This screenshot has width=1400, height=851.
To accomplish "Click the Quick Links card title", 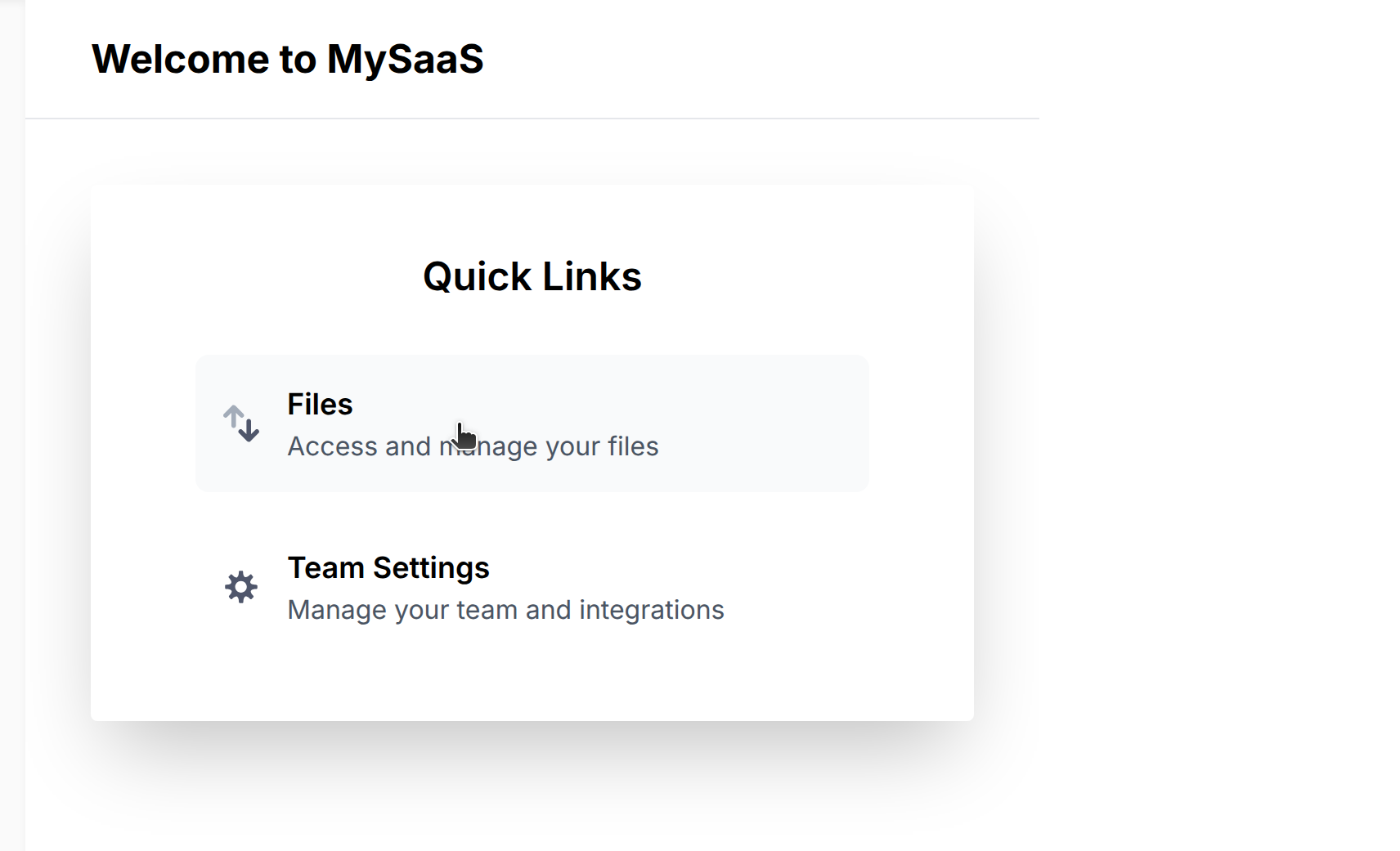I will tap(532, 275).
